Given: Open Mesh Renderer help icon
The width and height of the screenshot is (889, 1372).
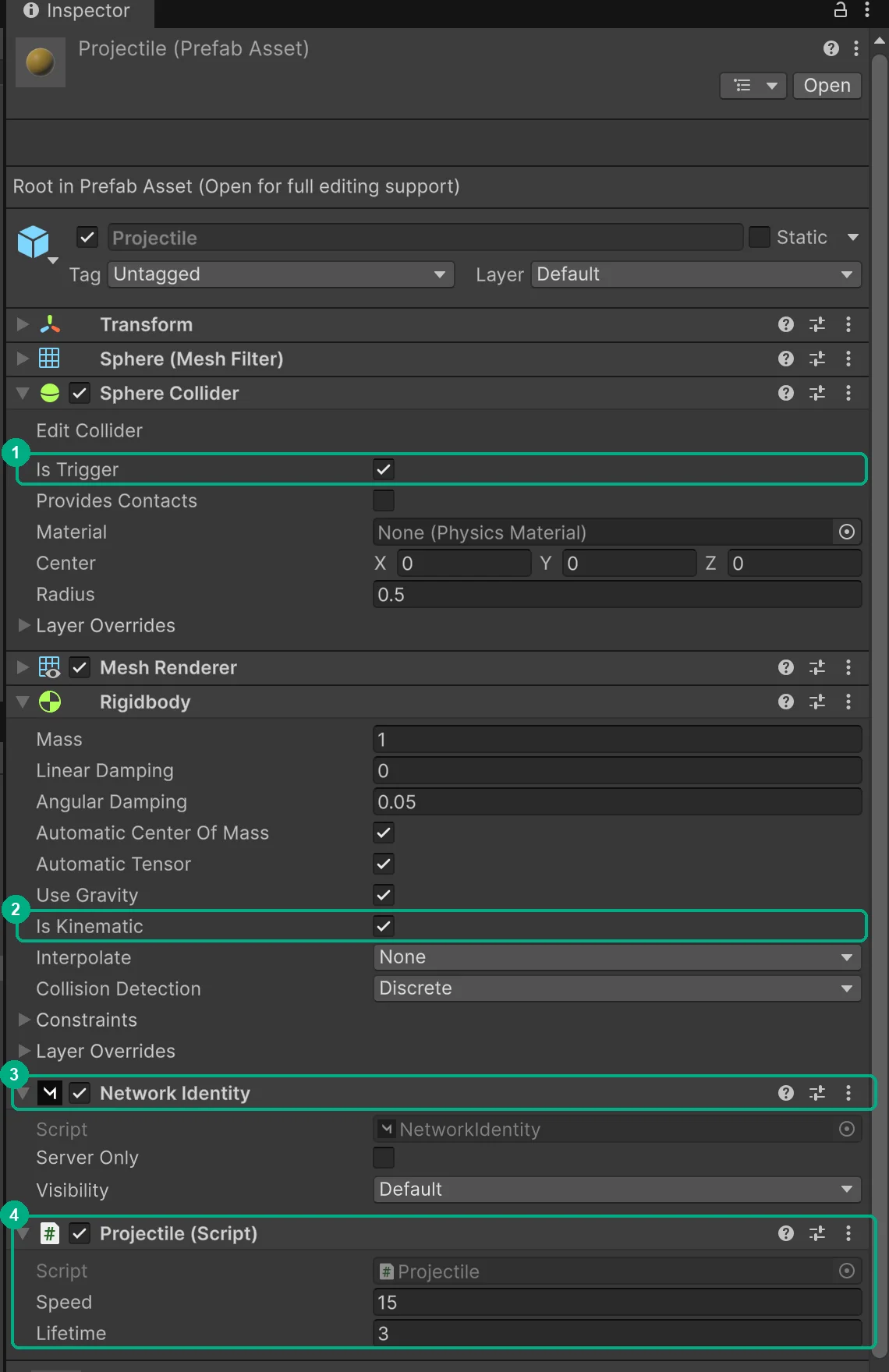Looking at the screenshot, I should [x=786, y=667].
